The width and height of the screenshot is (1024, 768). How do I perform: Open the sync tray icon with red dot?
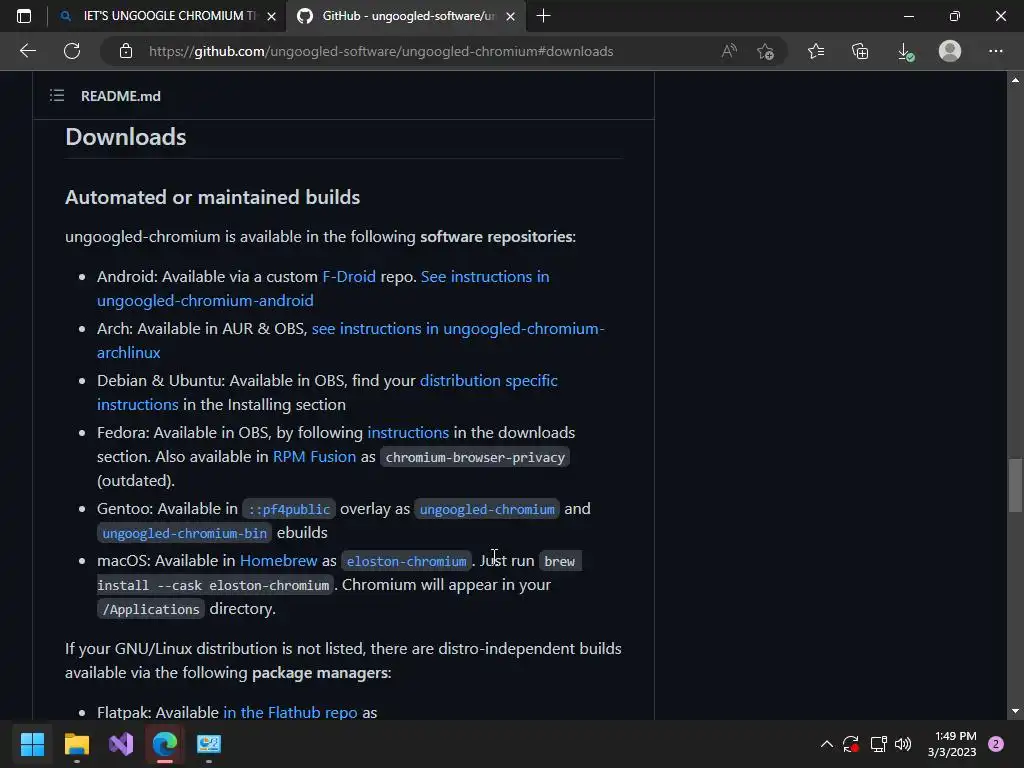pos(851,744)
